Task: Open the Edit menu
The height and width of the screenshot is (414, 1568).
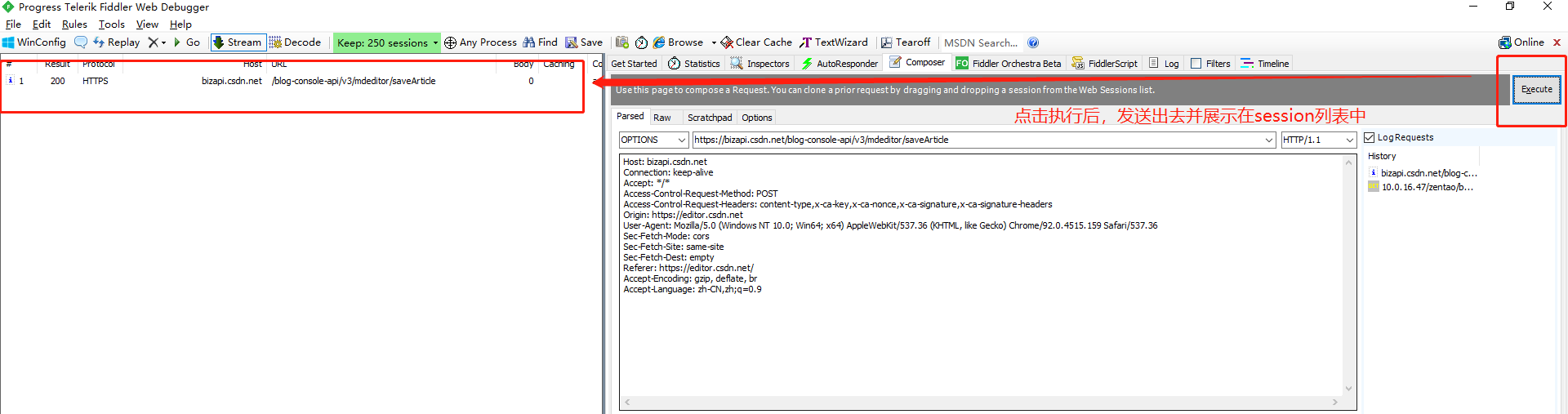Action: pyautogui.click(x=42, y=24)
